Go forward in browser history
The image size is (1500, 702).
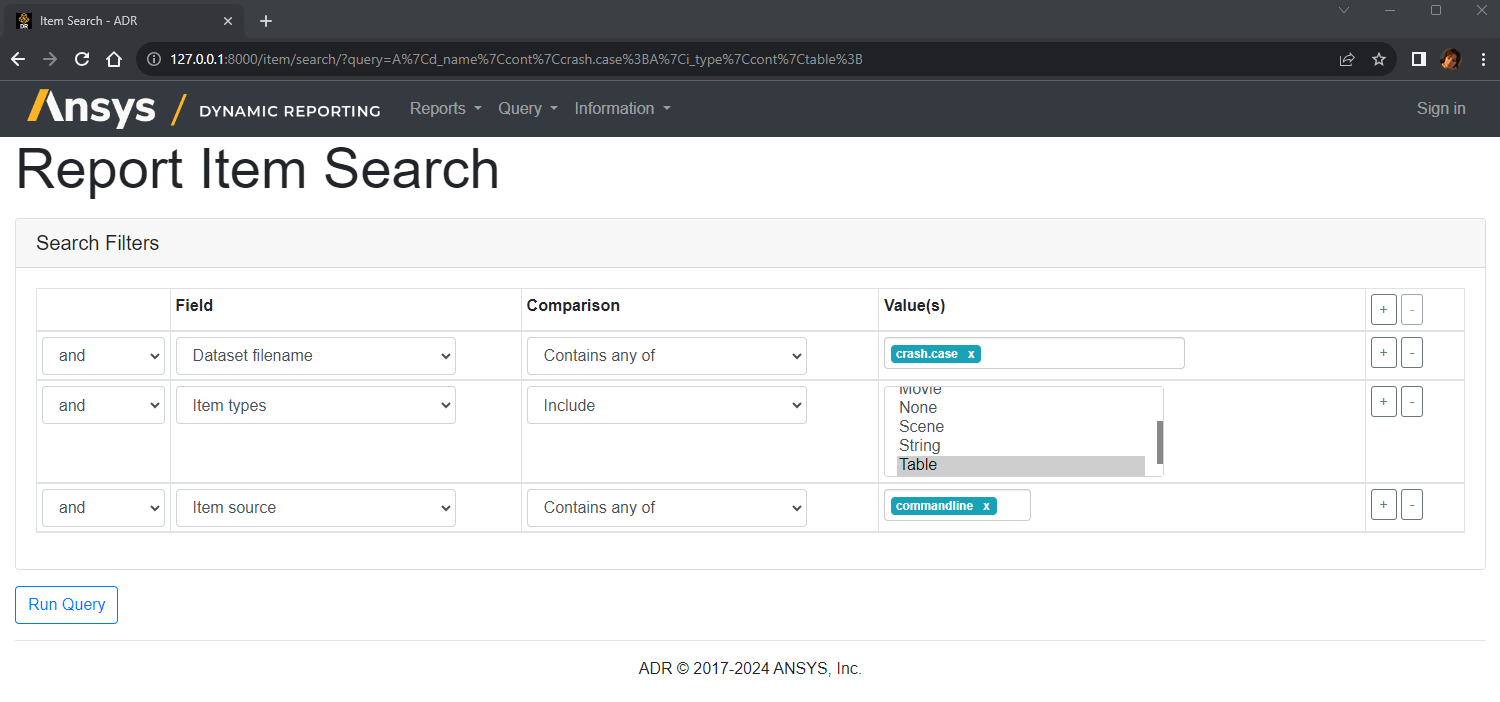(x=50, y=59)
